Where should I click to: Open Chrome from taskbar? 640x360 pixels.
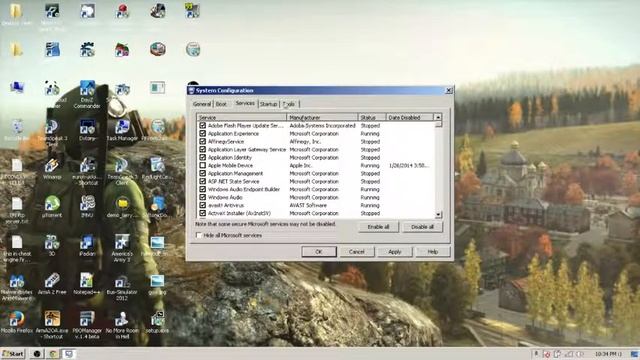[x=53, y=354]
